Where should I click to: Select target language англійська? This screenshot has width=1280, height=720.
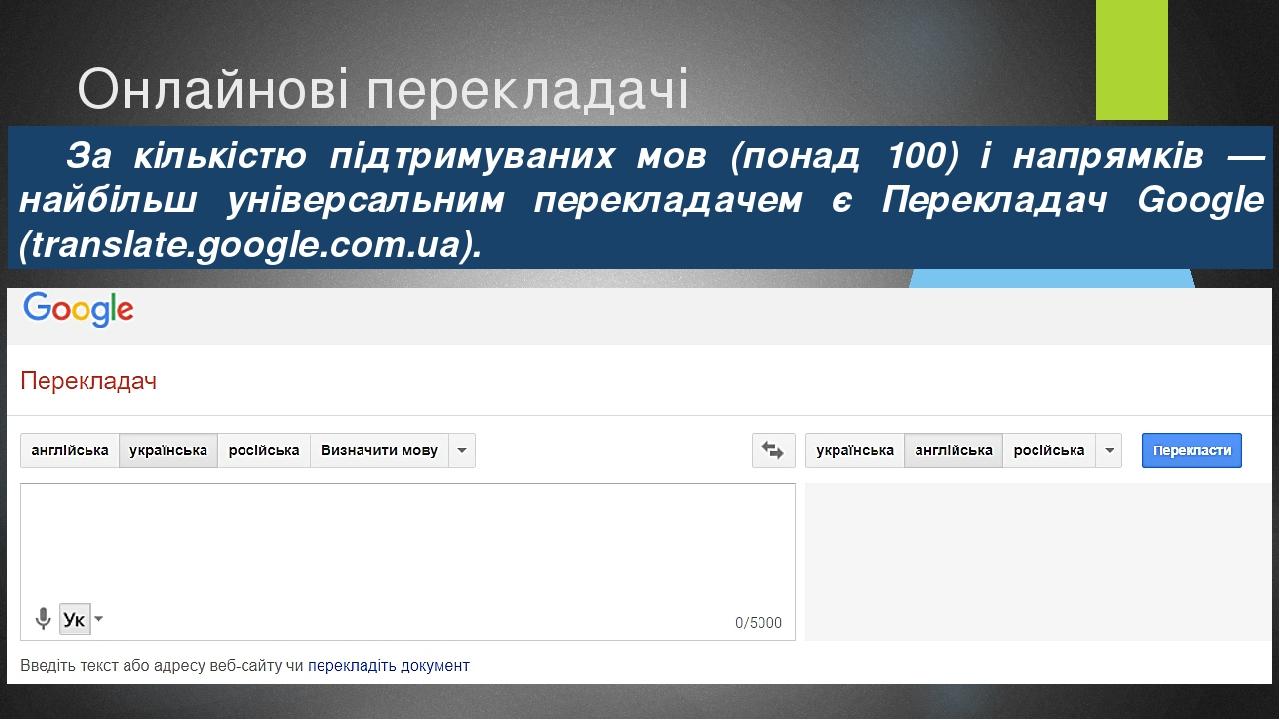(x=954, y=450)
